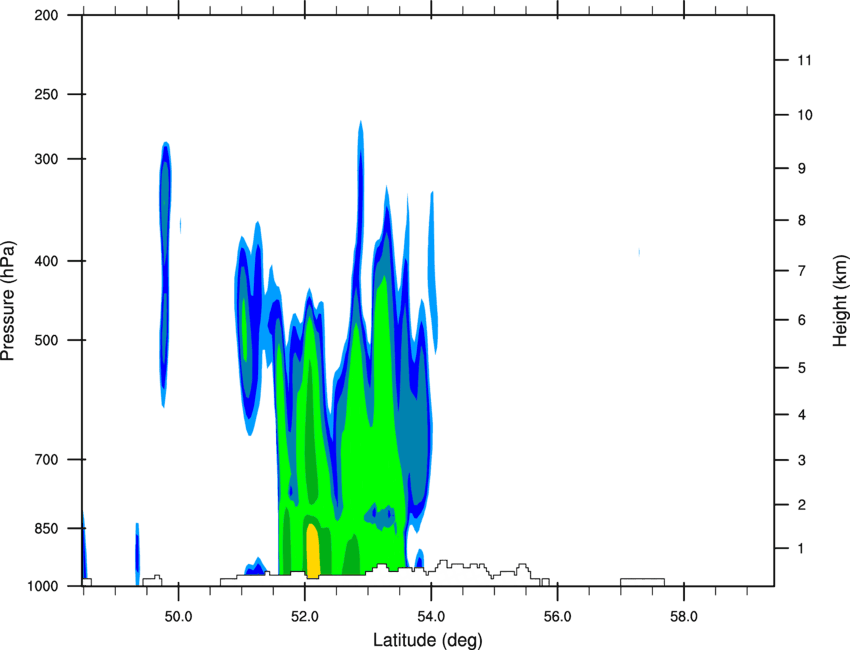Screen dimensions: 850x650
Task: Click the "Pressure (hPa)" axis title
Action: tap(8, 301)
